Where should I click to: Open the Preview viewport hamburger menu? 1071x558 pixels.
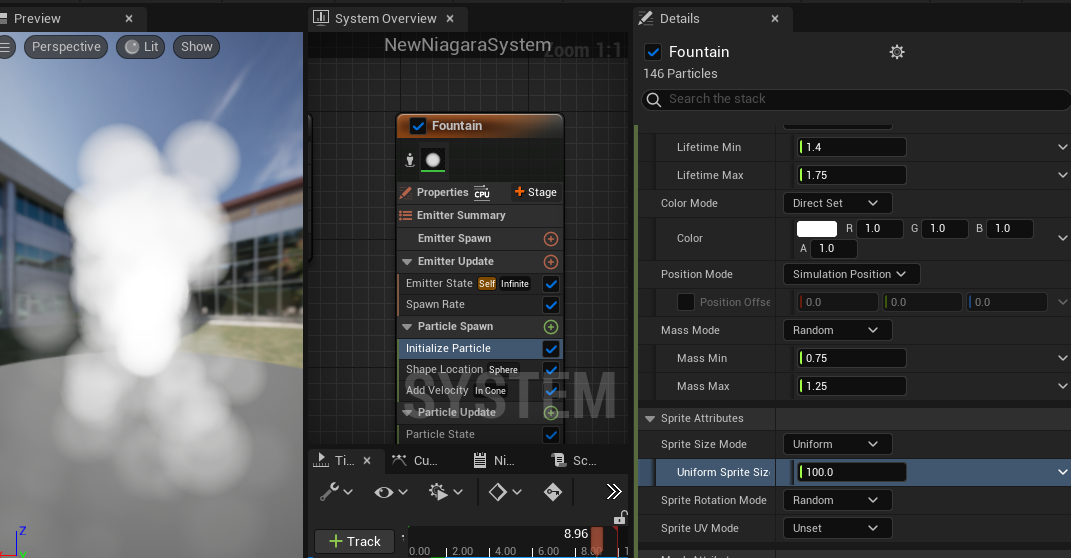point(6,47)
